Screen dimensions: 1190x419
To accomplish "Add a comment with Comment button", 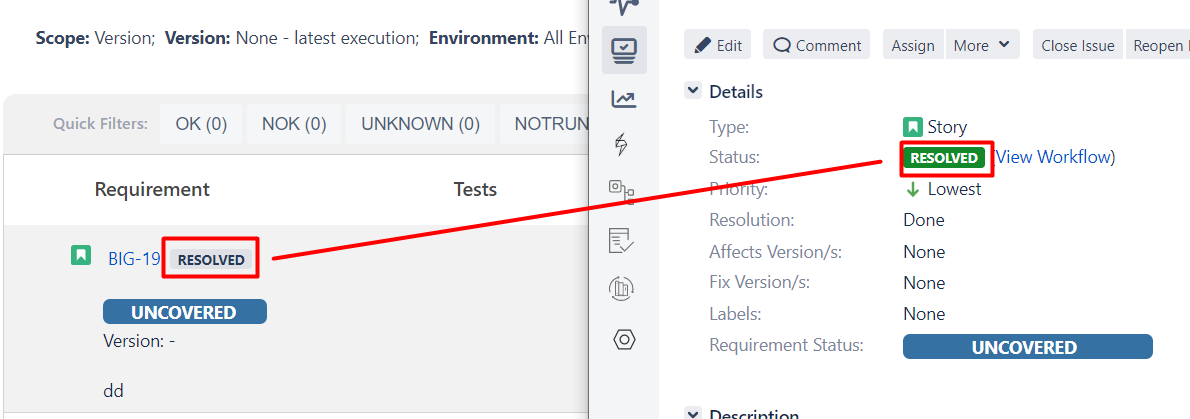I will pos(817,45).
